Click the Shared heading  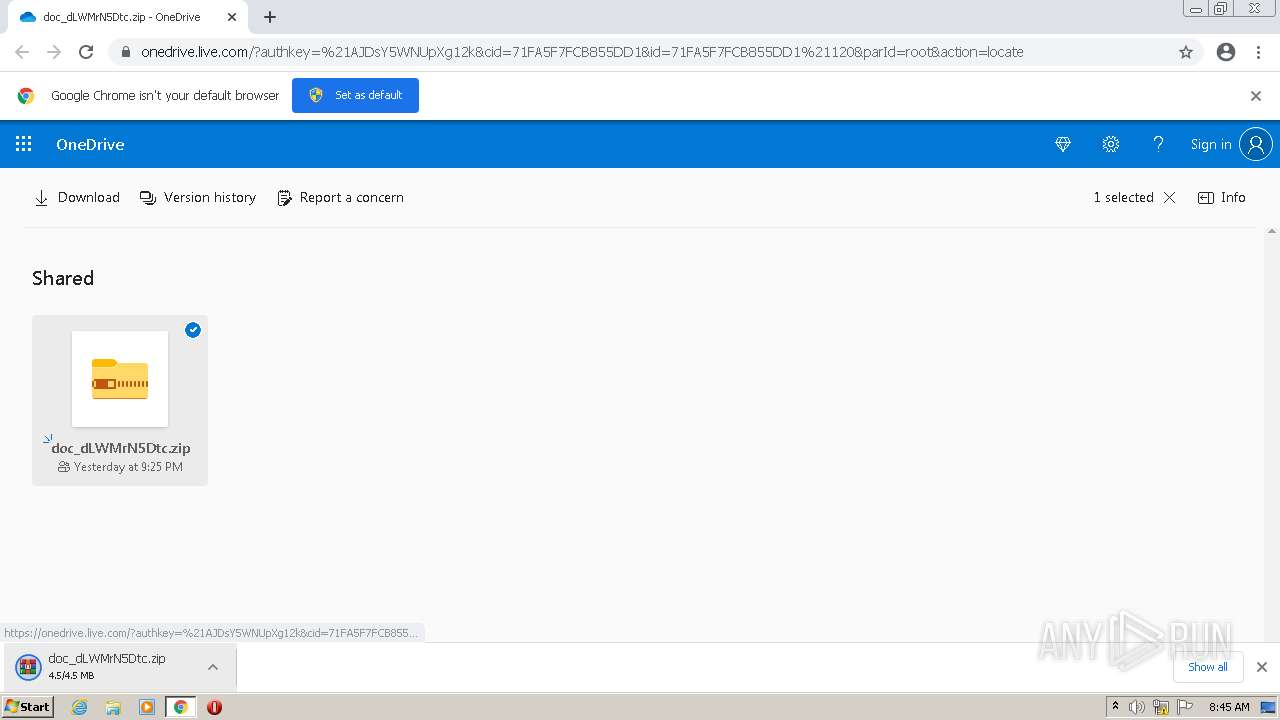(63, 278)
